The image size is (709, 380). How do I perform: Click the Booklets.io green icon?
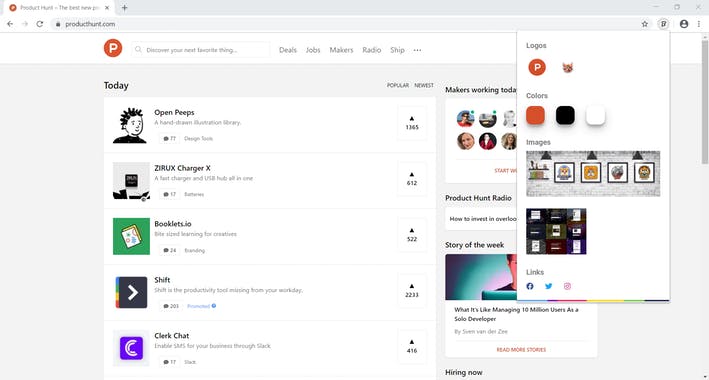click(x=131, y=237)
